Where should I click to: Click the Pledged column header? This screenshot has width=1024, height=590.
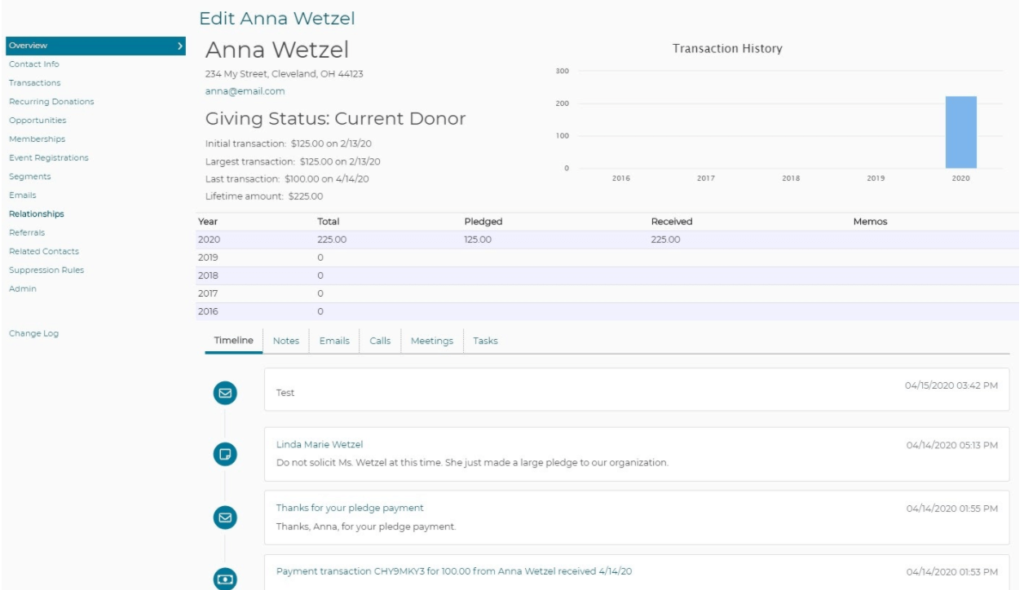click(483, 221)
